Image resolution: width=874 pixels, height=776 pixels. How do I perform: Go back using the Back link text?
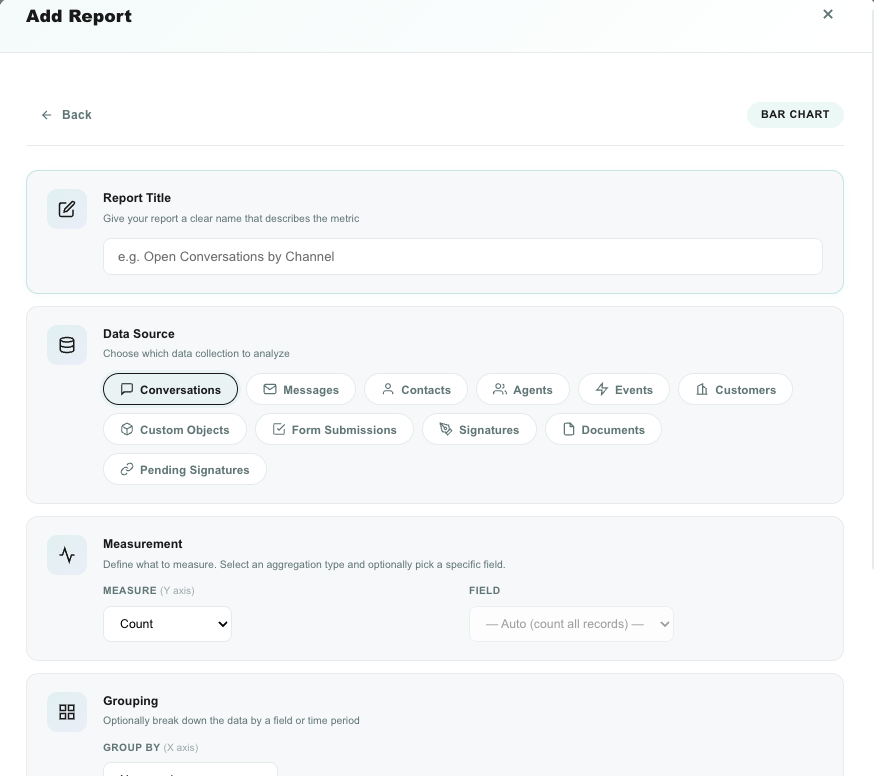click(x=77, y=115)
